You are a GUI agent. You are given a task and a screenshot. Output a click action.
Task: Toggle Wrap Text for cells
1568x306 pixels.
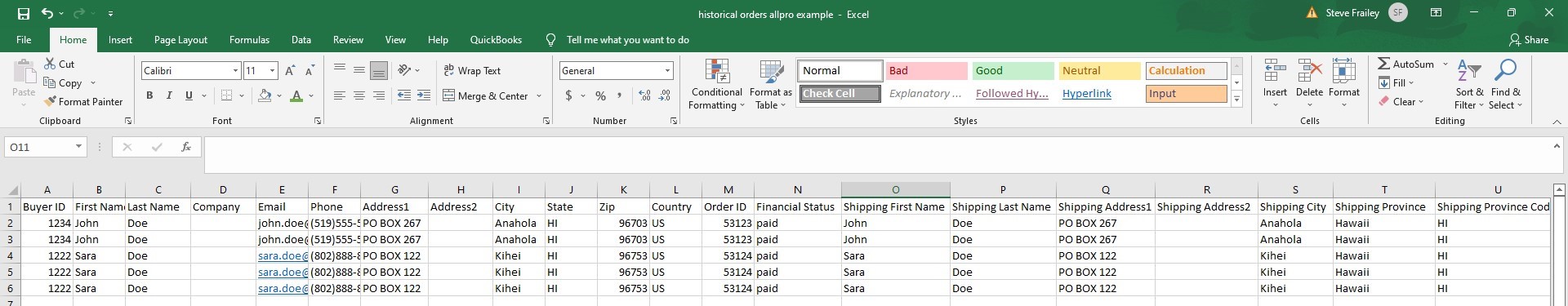pos(472,71)
